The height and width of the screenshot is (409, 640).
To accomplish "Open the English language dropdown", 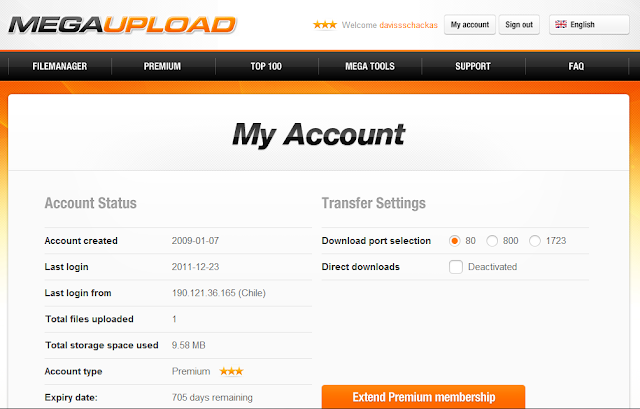I will click(x=589, y=24).
